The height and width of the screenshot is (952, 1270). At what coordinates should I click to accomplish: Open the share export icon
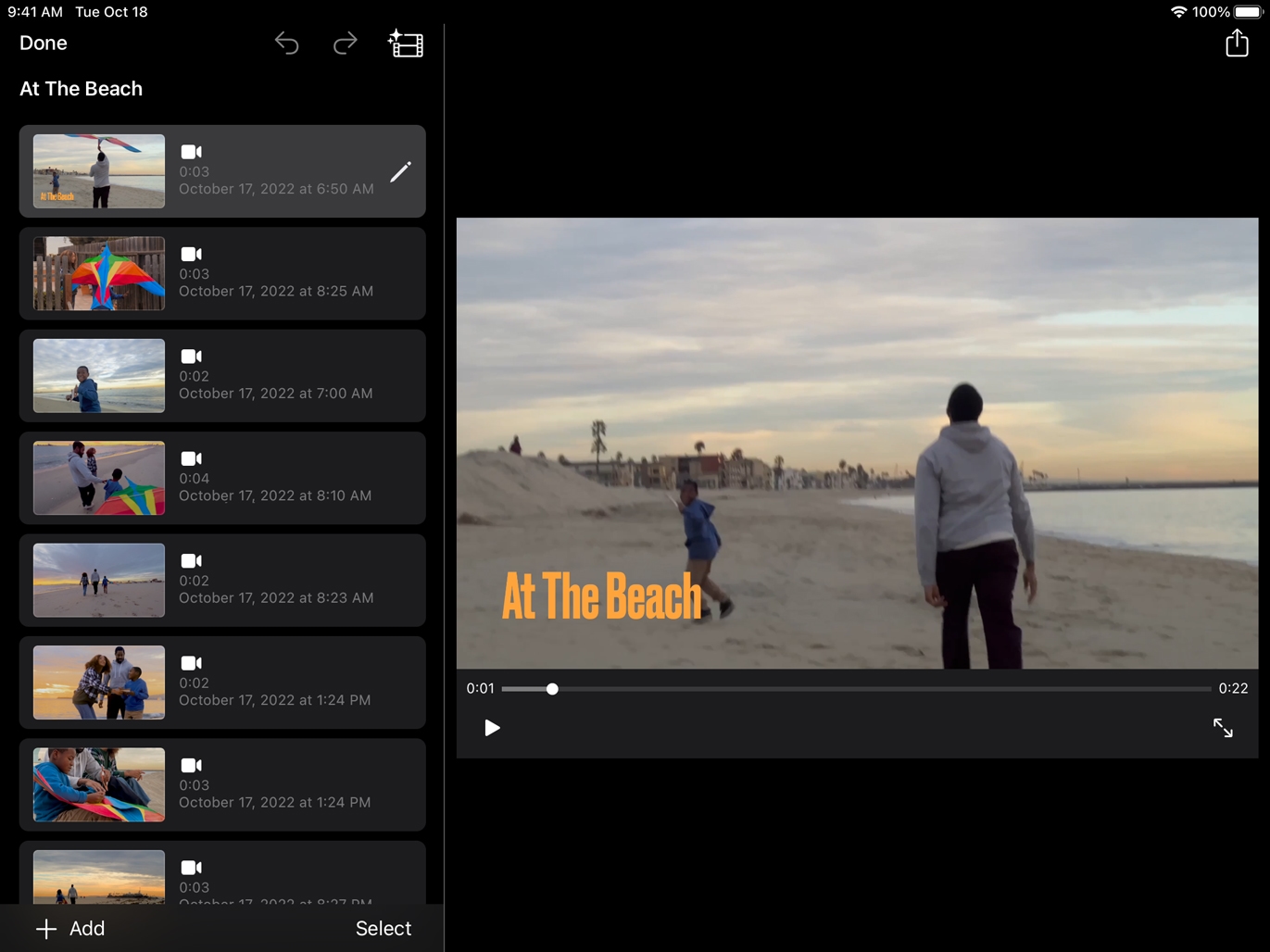tap(1237, 43)
